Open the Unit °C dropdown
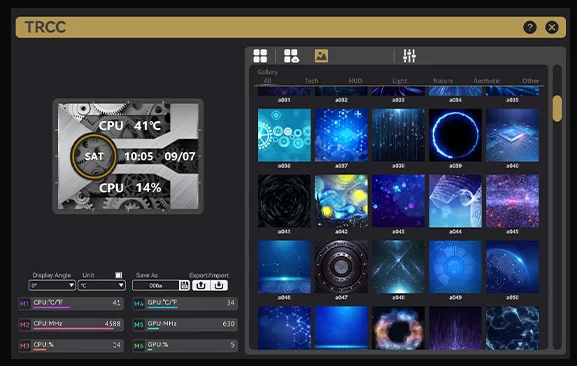Viewport: 577px width, 366px height. click(102, 285)
